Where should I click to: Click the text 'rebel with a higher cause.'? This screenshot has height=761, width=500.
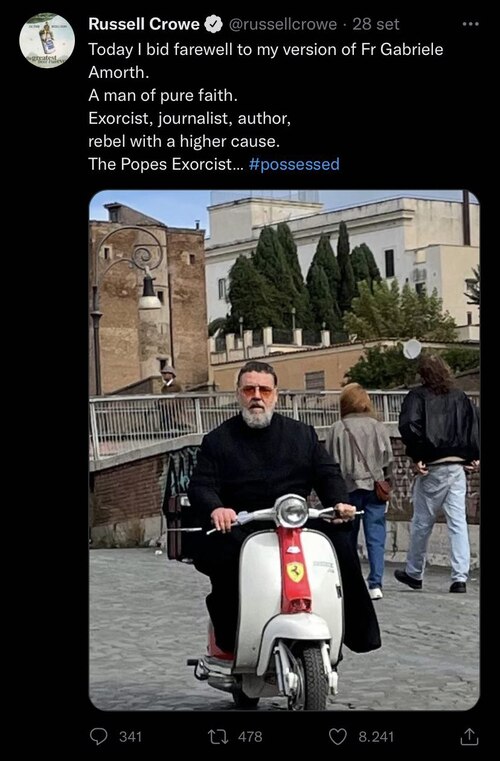pyautogui.click(x=184, y=141)
